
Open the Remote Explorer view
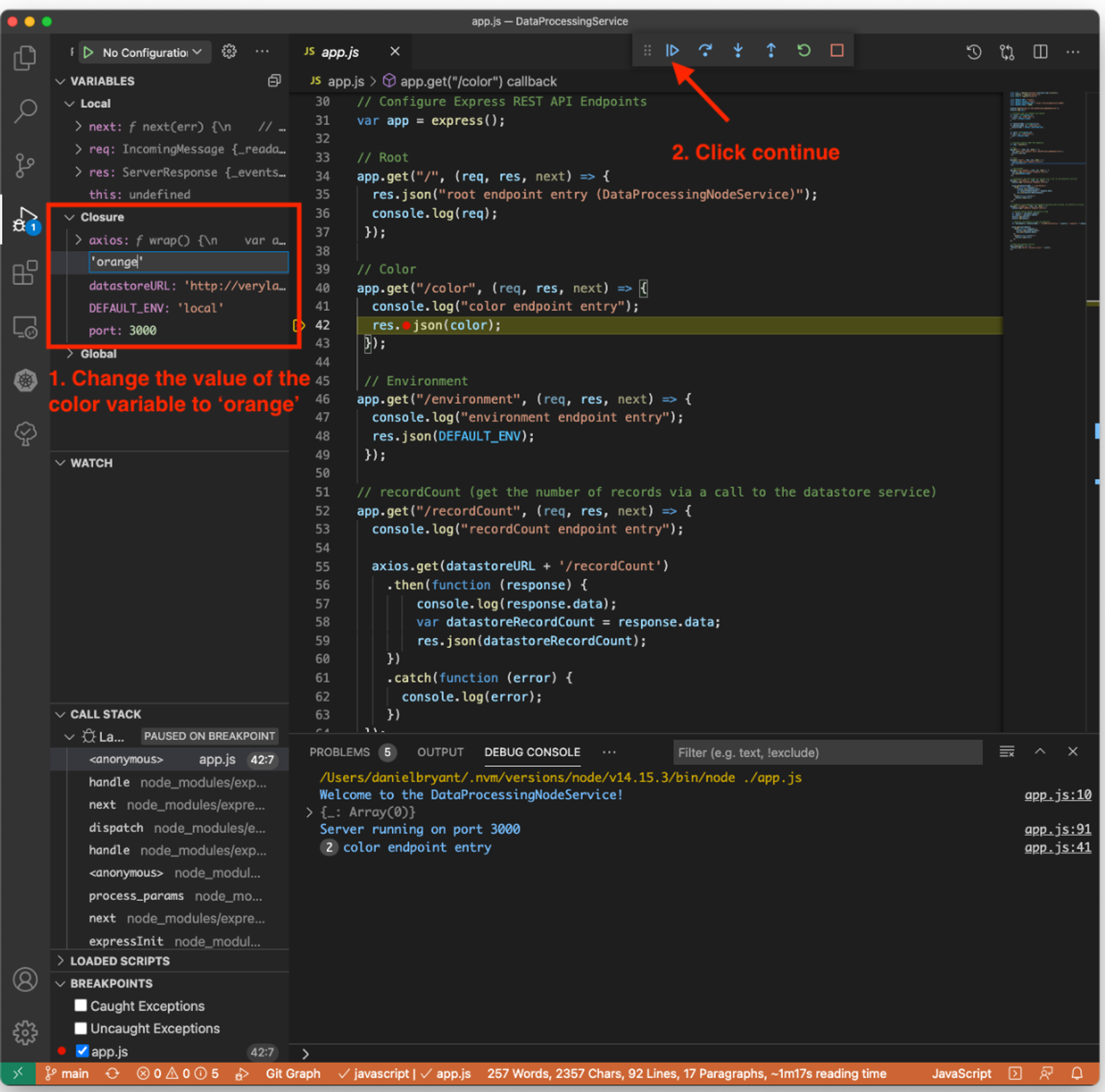tap(25, 327)
